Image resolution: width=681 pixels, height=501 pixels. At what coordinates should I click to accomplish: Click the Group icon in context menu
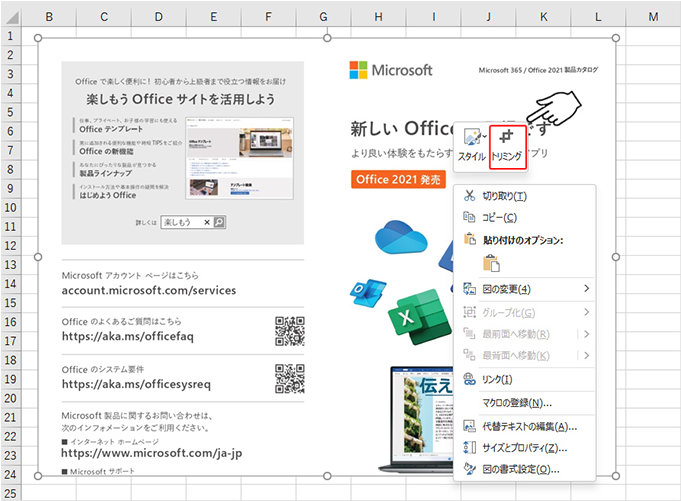[x=469, y=312]
